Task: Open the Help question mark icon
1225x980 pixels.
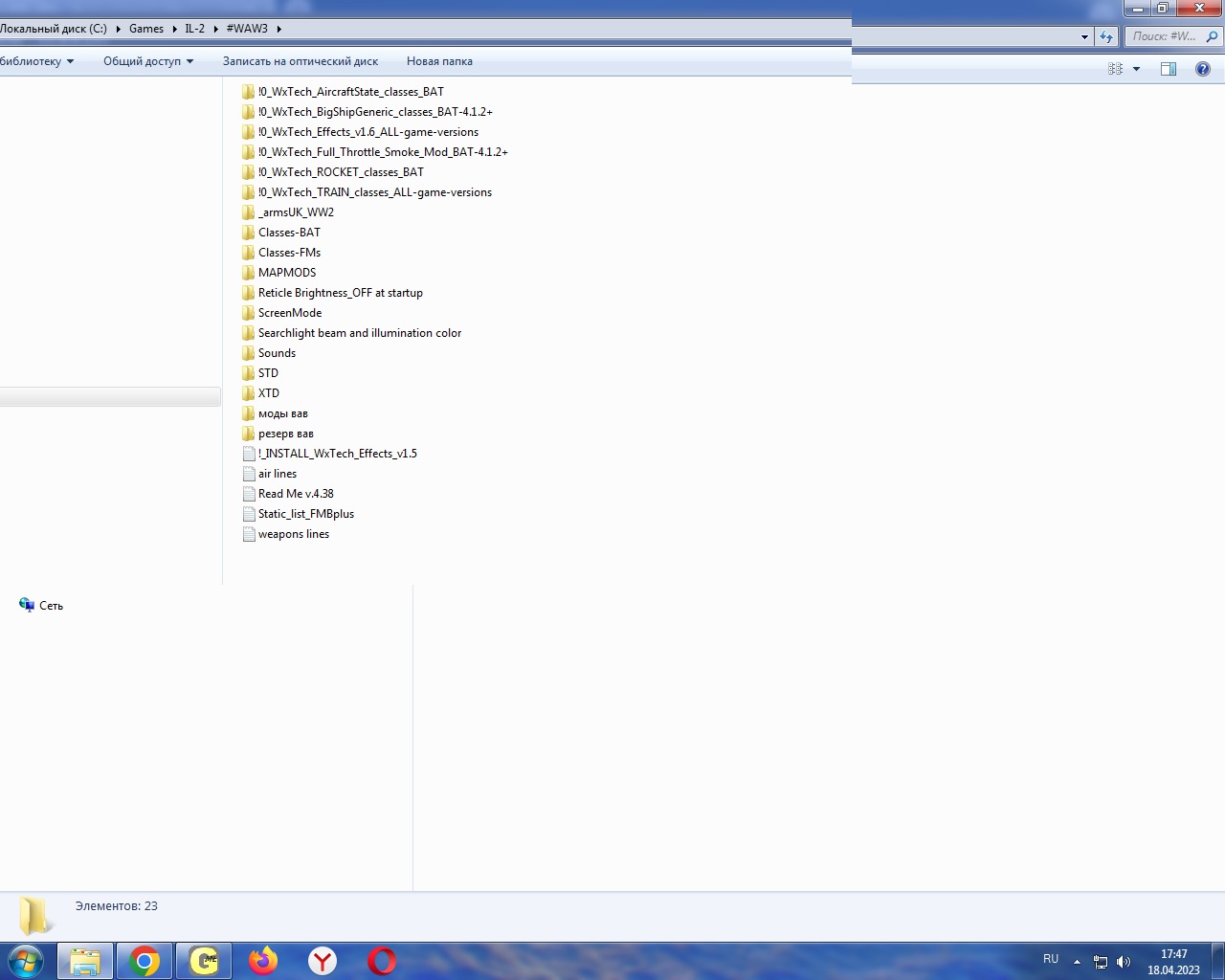Action: (x=1203, y=69)
